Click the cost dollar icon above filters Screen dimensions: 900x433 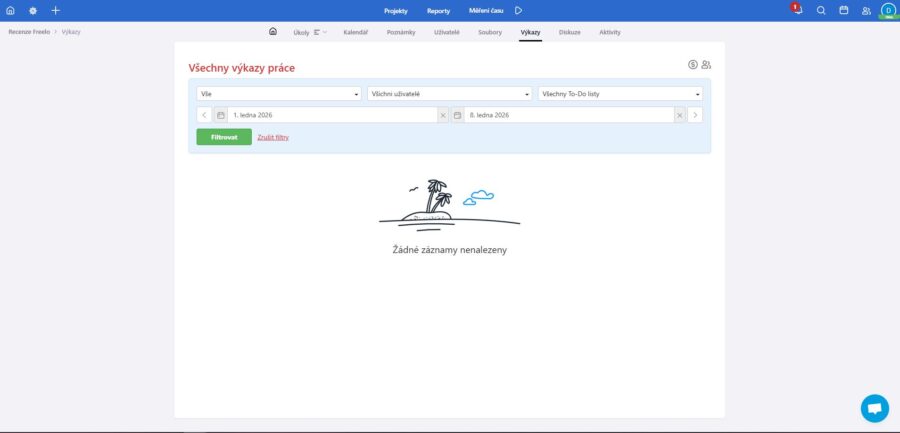pos(693,64)
